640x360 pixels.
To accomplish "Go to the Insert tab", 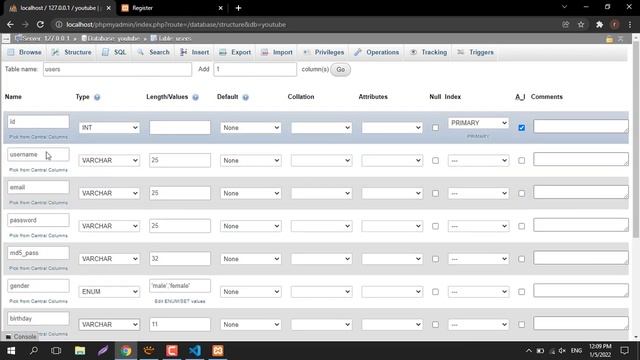I will click(x=195, y=52).
